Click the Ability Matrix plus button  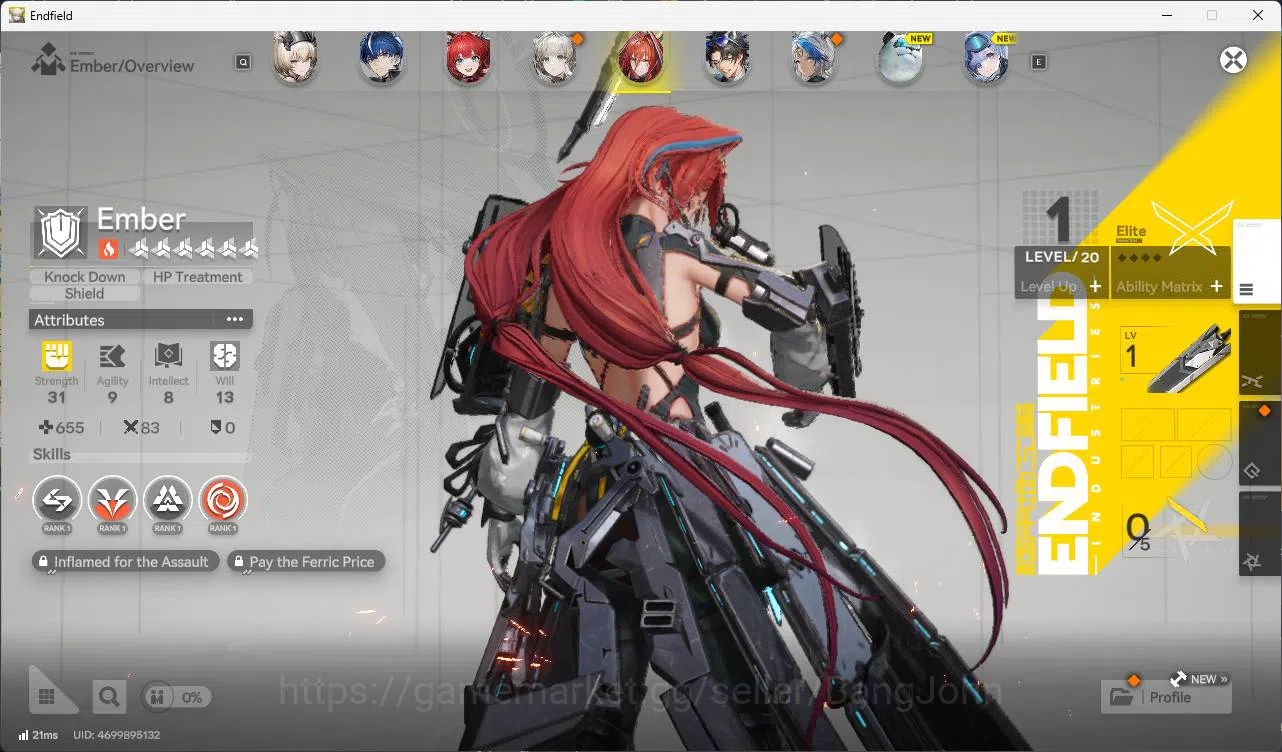(1217, 286)
